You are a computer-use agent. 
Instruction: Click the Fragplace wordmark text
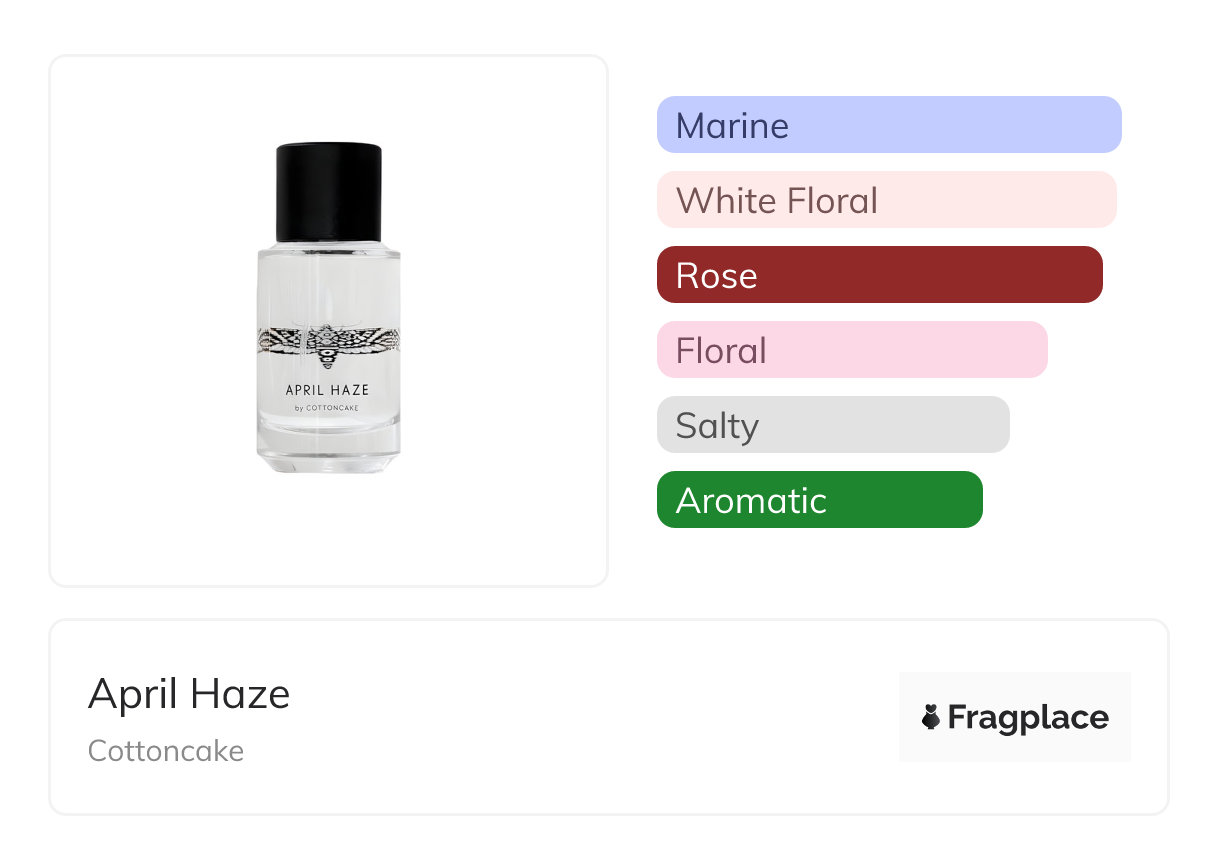coord(1028,717)
